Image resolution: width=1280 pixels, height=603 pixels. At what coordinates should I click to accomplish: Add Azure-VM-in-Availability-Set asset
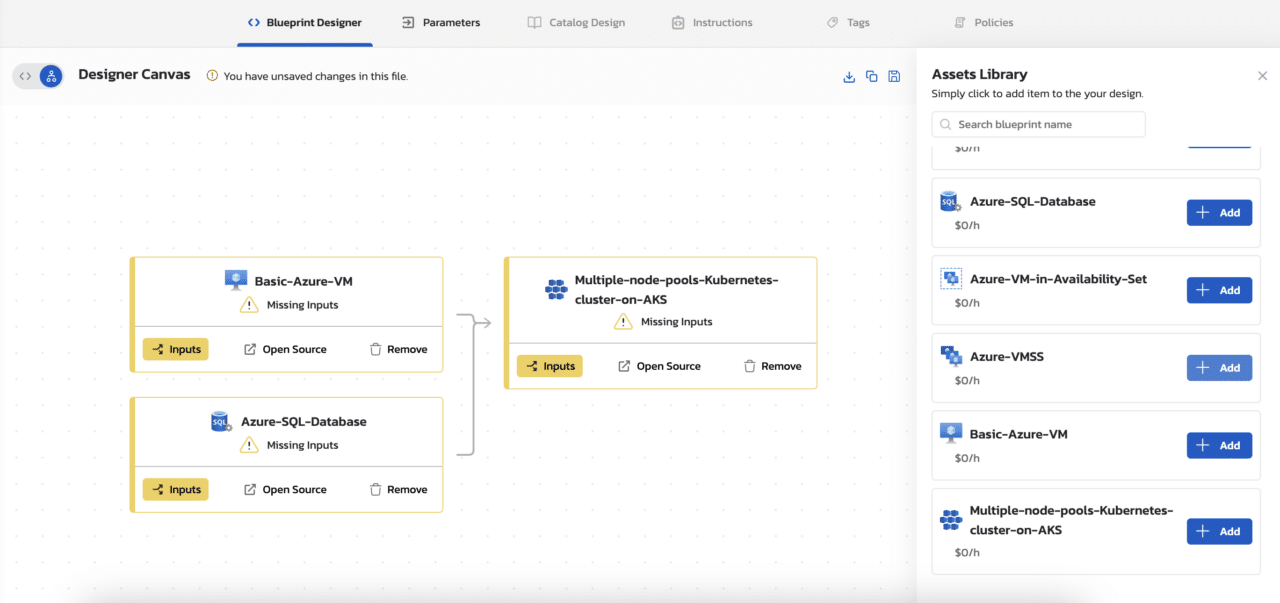tap(1219, 290)
